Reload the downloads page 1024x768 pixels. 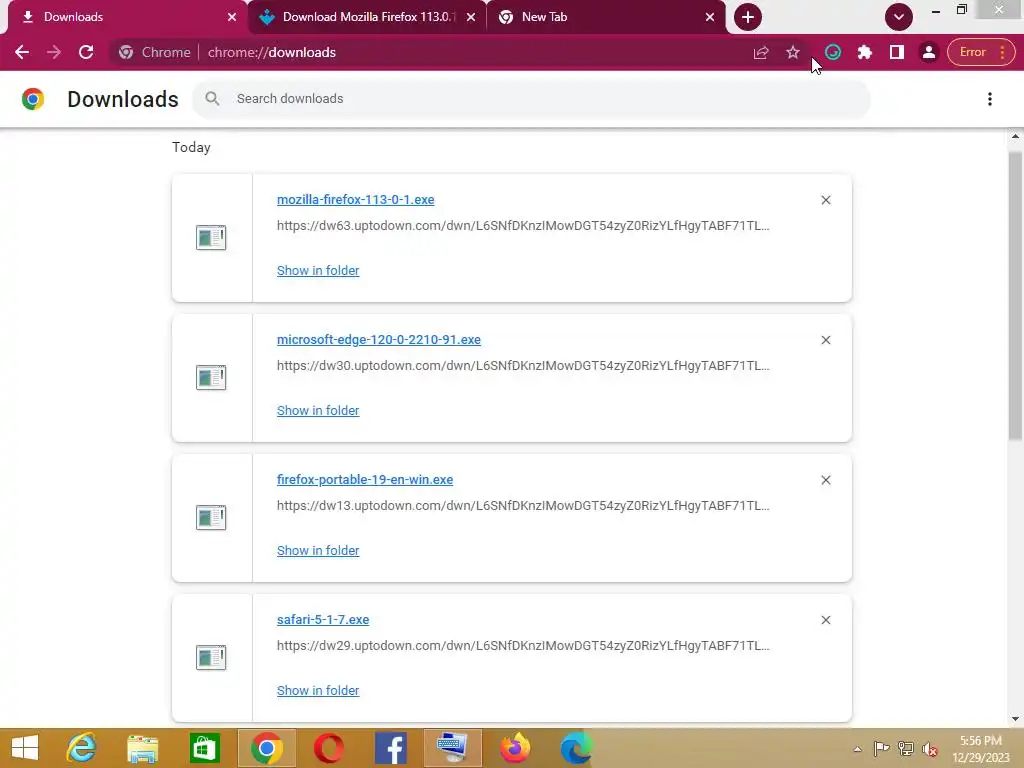[86, 52]
